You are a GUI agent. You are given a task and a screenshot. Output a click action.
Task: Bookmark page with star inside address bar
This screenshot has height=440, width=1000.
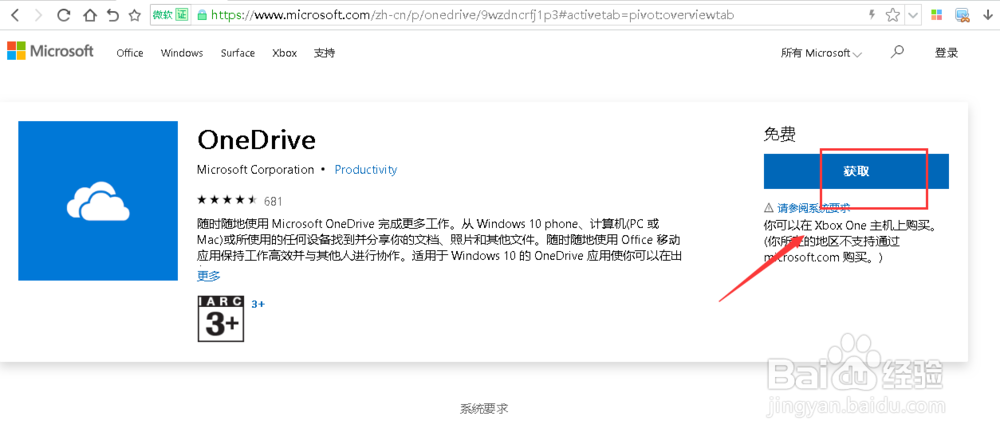point(893,15)
